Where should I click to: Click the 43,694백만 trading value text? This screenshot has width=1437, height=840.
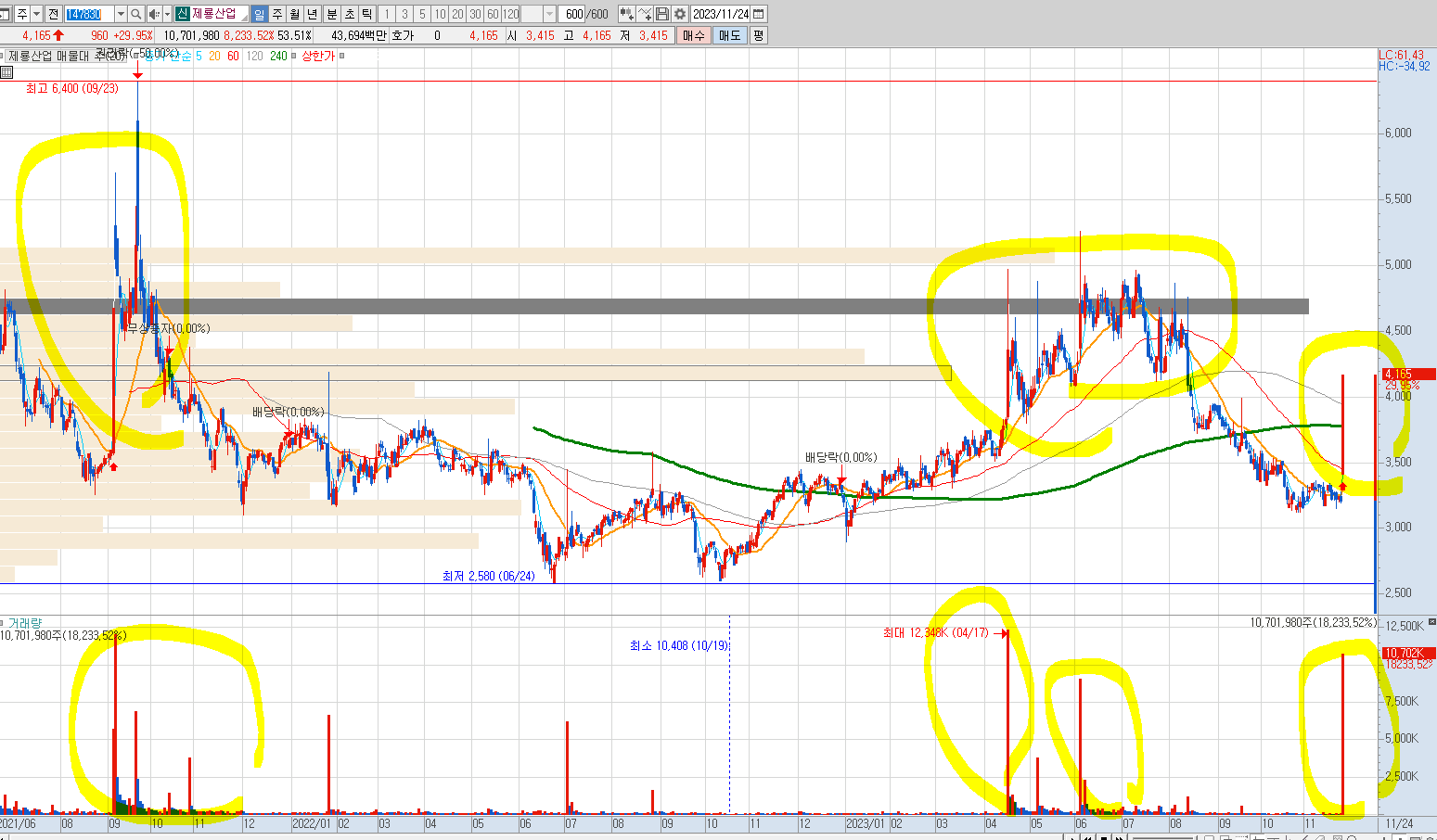coord(358,35)
